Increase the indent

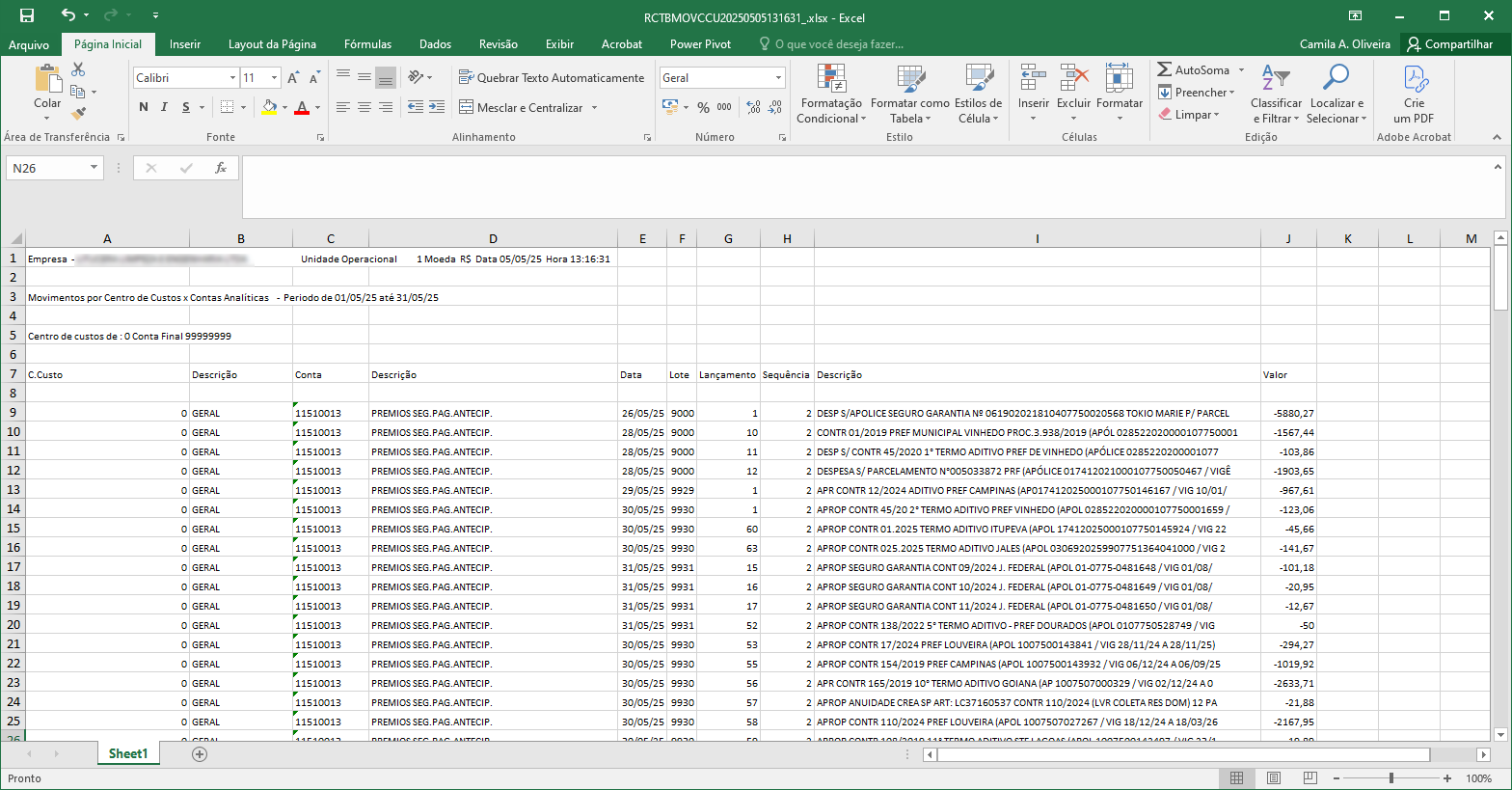pyautogui.click(x=437, y=107)
